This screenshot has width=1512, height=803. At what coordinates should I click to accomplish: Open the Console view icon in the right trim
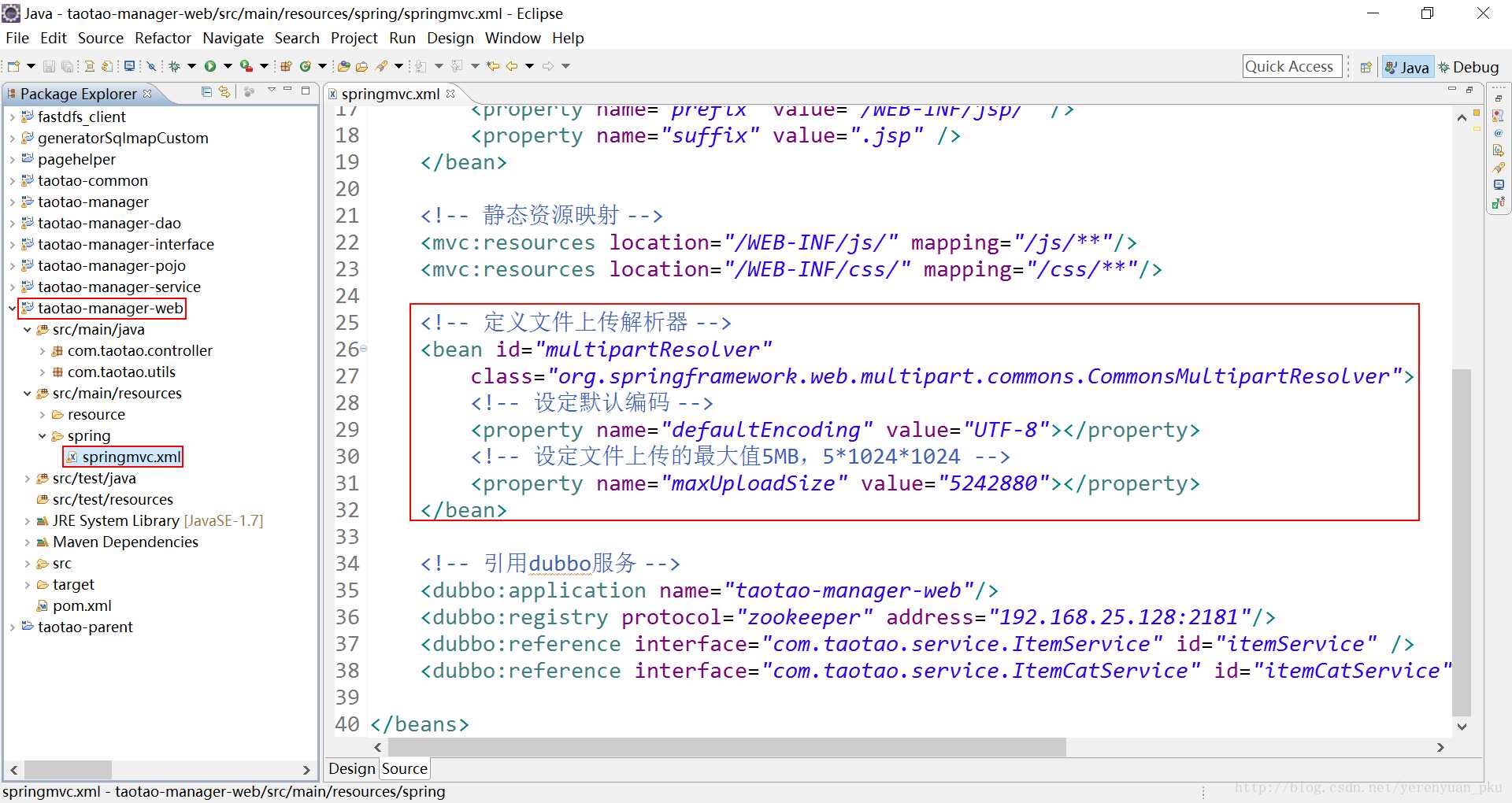click(x=1498, y=185)
